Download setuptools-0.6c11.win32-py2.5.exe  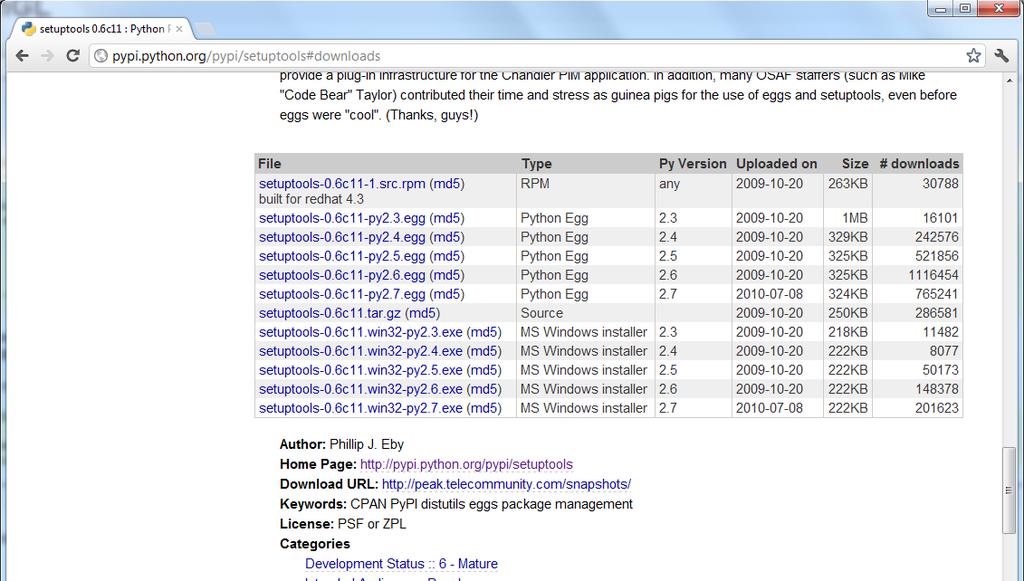360,369
